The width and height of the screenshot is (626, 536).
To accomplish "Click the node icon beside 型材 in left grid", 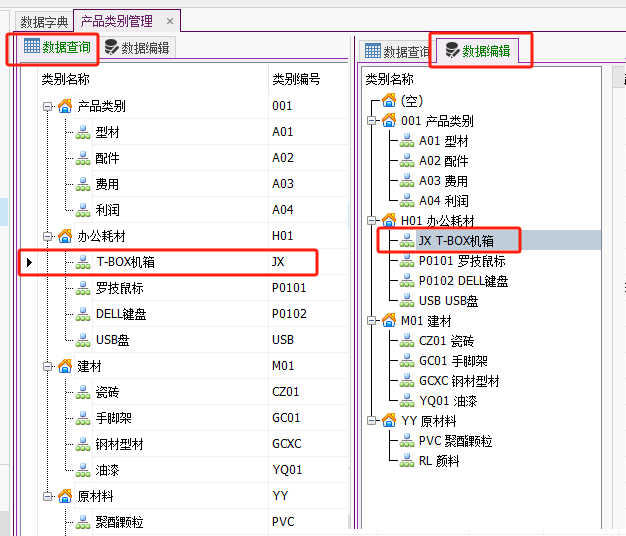I will pos(83,132).
